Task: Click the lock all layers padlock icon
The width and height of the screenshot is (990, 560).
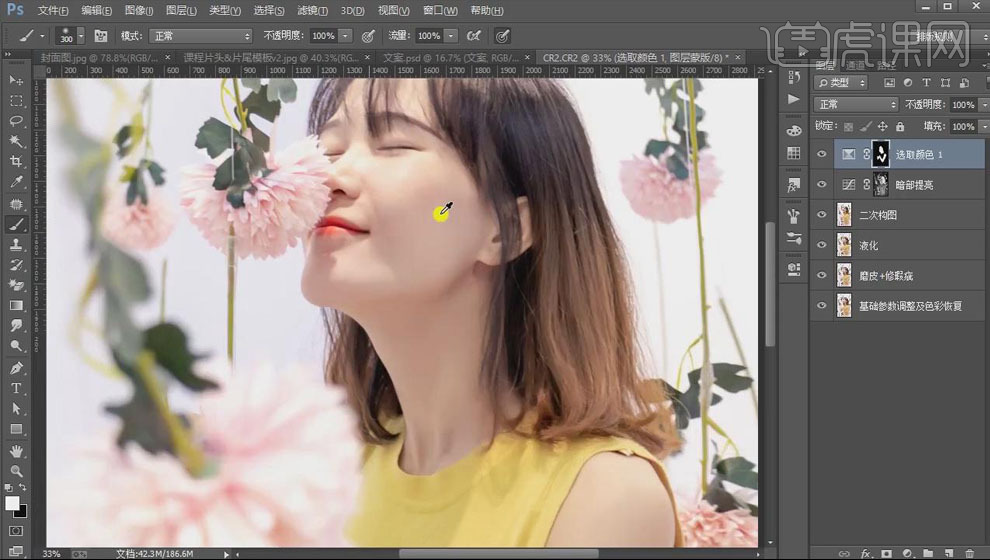Action: [900, 127]
